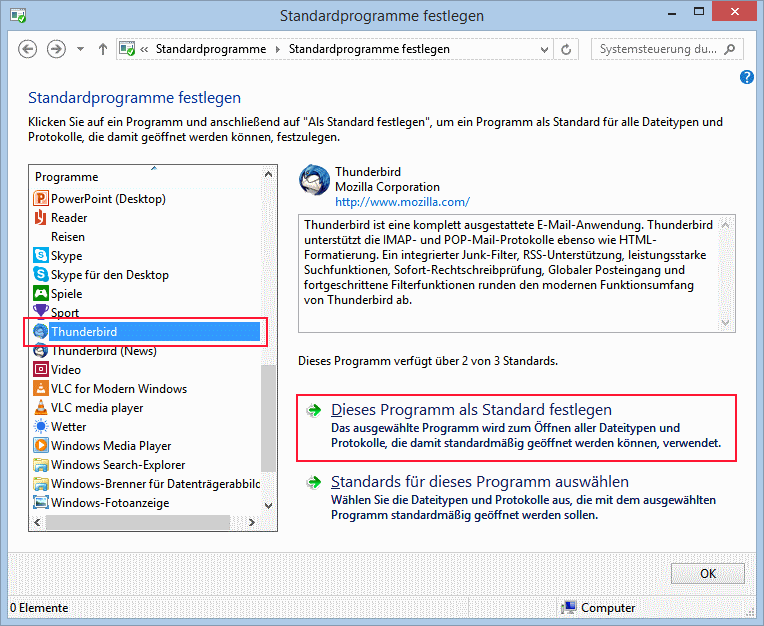Click the Windows Media Player icon

point(40,446)
